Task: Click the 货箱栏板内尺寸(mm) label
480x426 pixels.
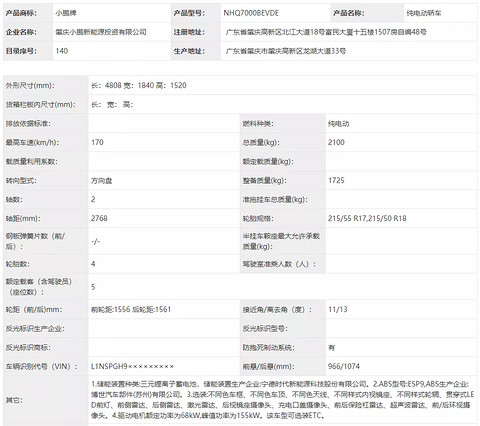Action: pyautogui.click(x=40, y=104)
